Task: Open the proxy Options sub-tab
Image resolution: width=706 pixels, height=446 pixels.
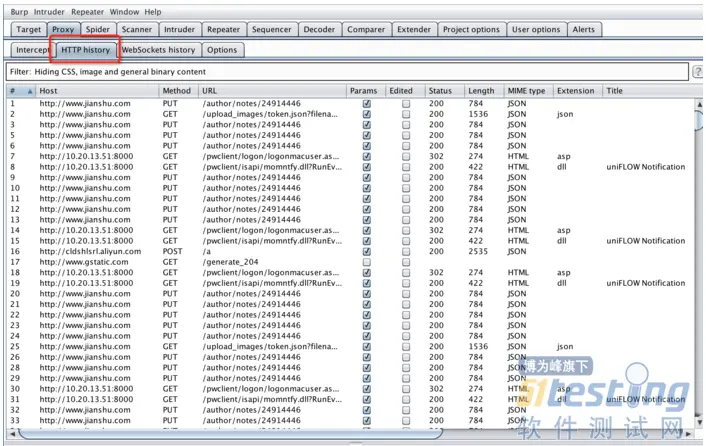Action: (222, 50)
